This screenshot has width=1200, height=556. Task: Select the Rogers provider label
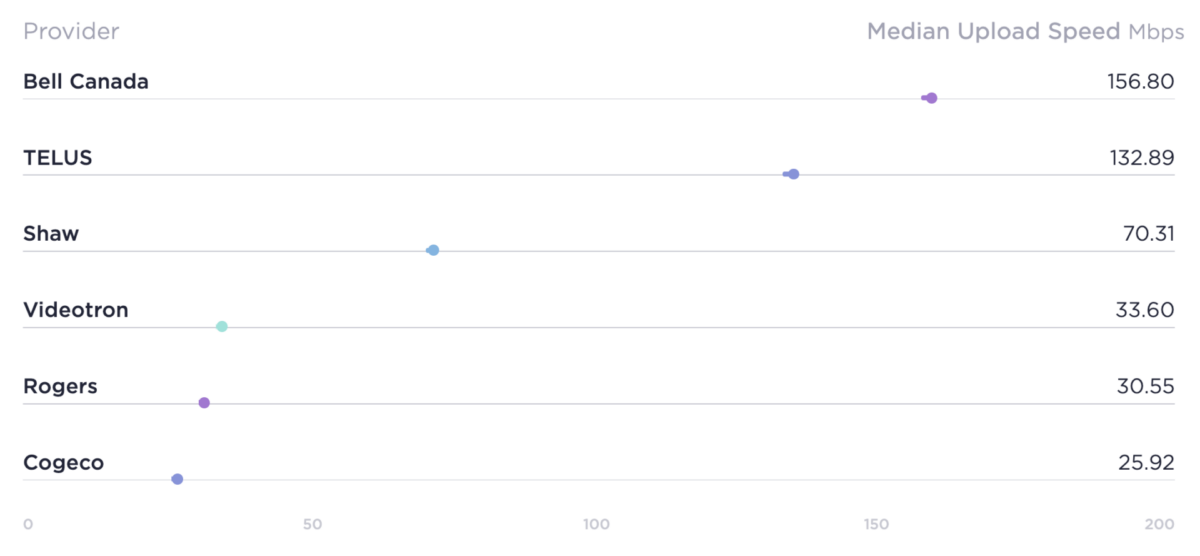click(x=60, y=387)
